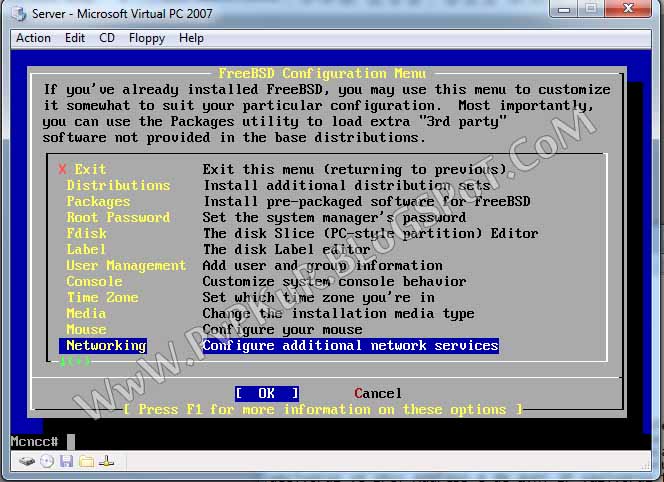Open the Floppy menu
The height and width of the screenshot is (482, 664).
pyautogui.click(x=147, y=38)
